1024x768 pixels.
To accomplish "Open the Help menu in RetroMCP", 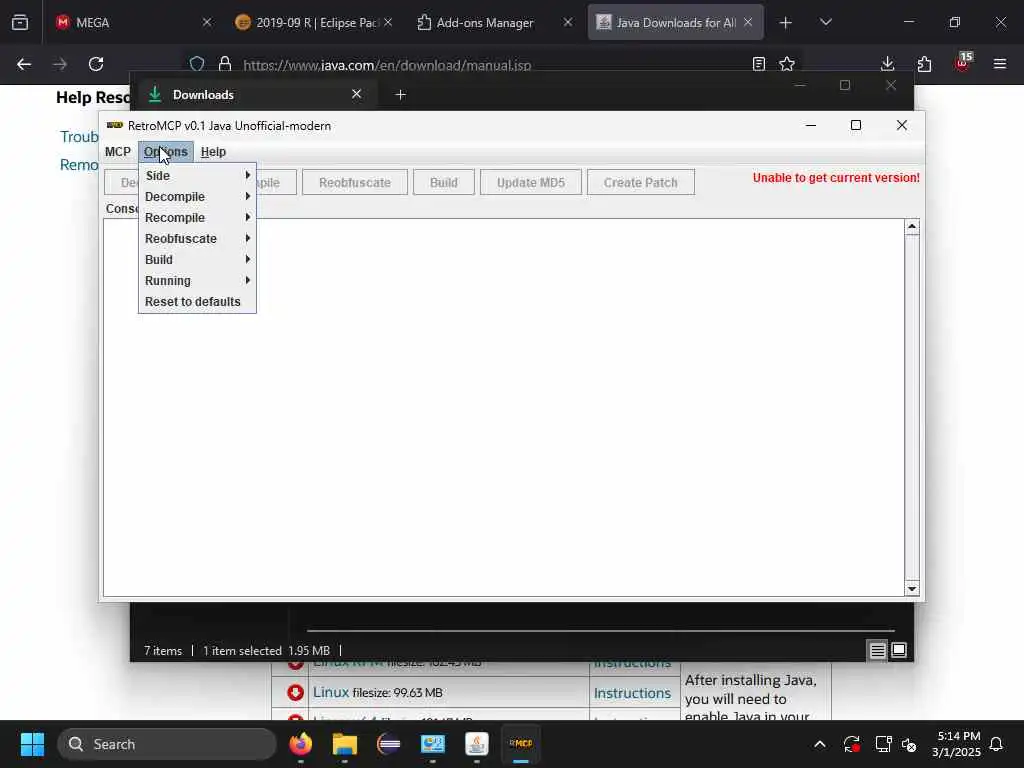I will [213, 152].
